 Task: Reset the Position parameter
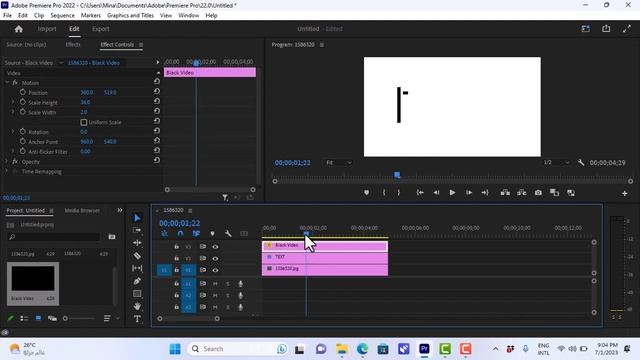point(157,91)
